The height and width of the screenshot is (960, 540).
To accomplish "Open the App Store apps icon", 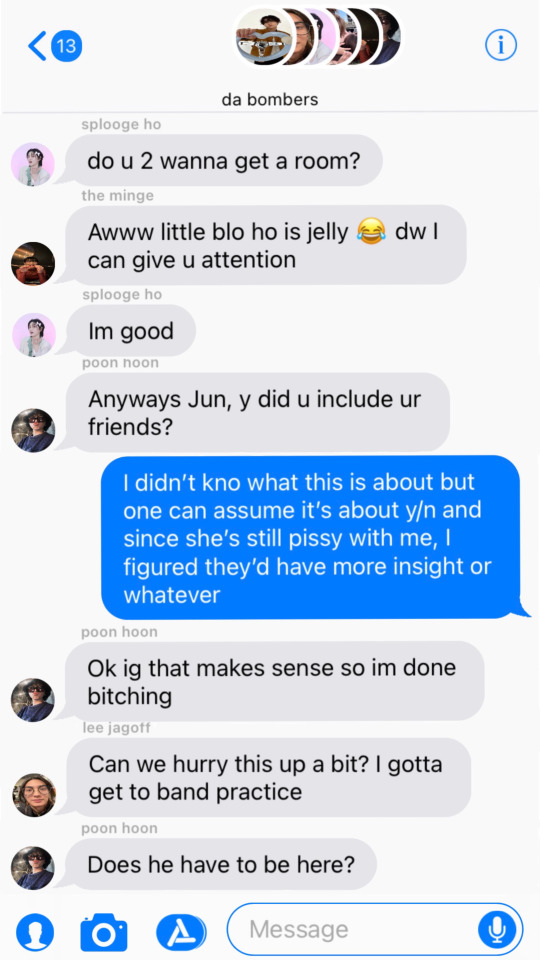I will (181, 932).
